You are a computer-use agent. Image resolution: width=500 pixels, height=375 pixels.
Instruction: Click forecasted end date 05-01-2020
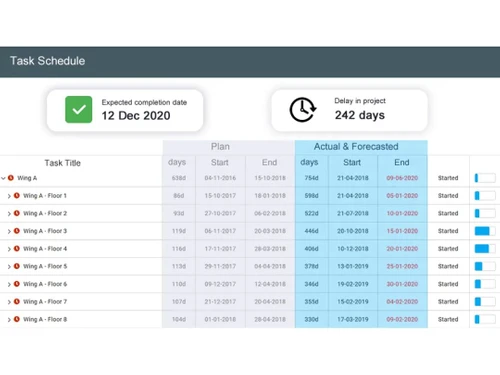click(402, 196)
